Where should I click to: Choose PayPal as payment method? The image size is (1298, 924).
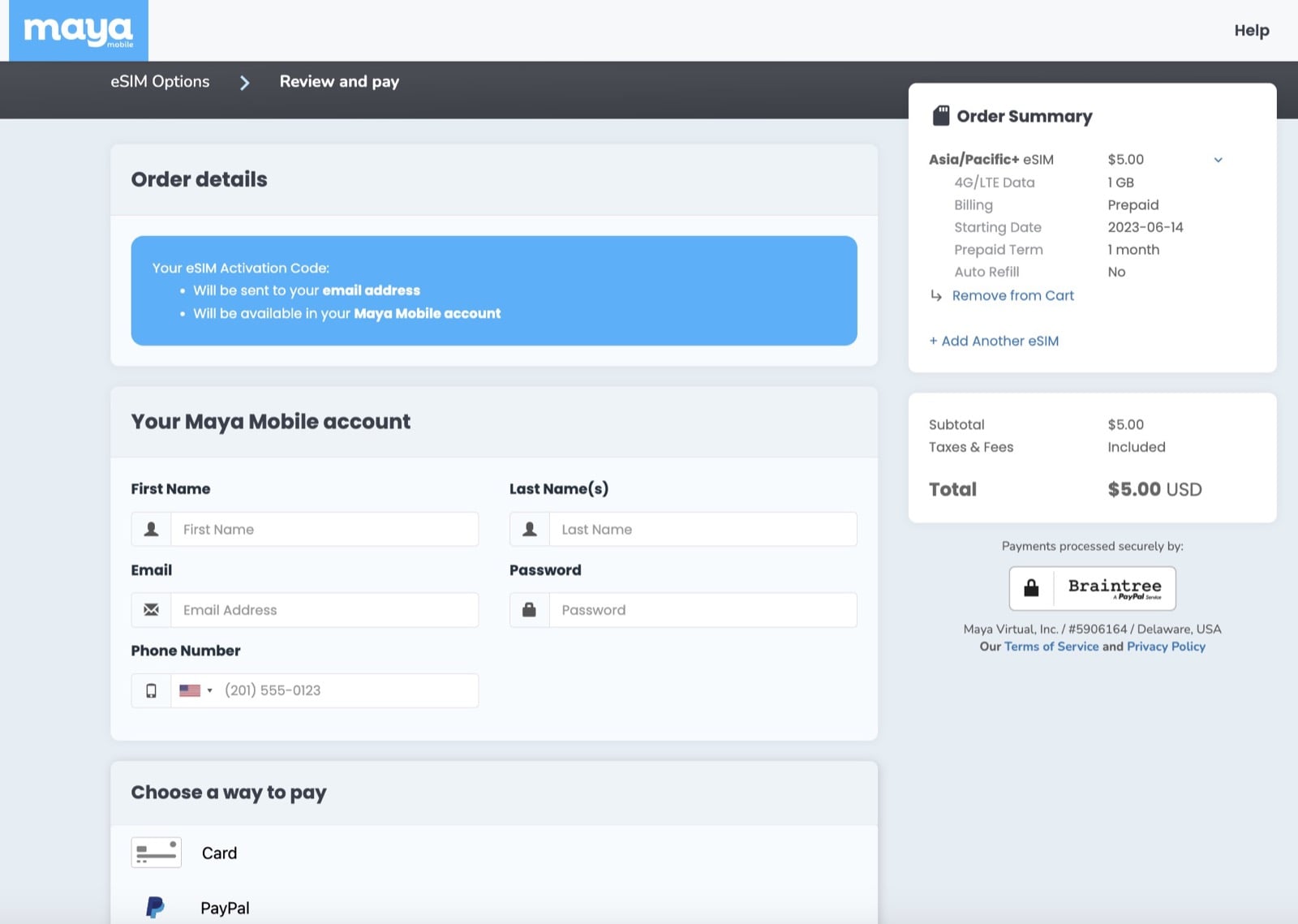[225, 908]
